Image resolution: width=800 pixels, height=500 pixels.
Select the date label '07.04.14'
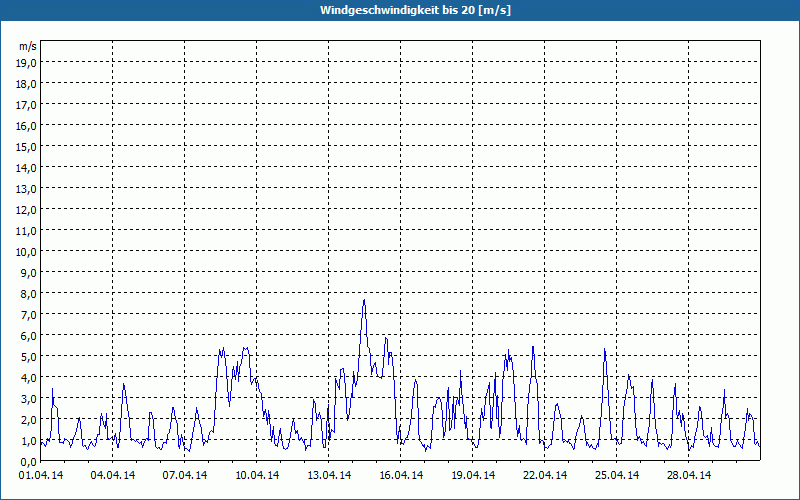click(185, 476)
